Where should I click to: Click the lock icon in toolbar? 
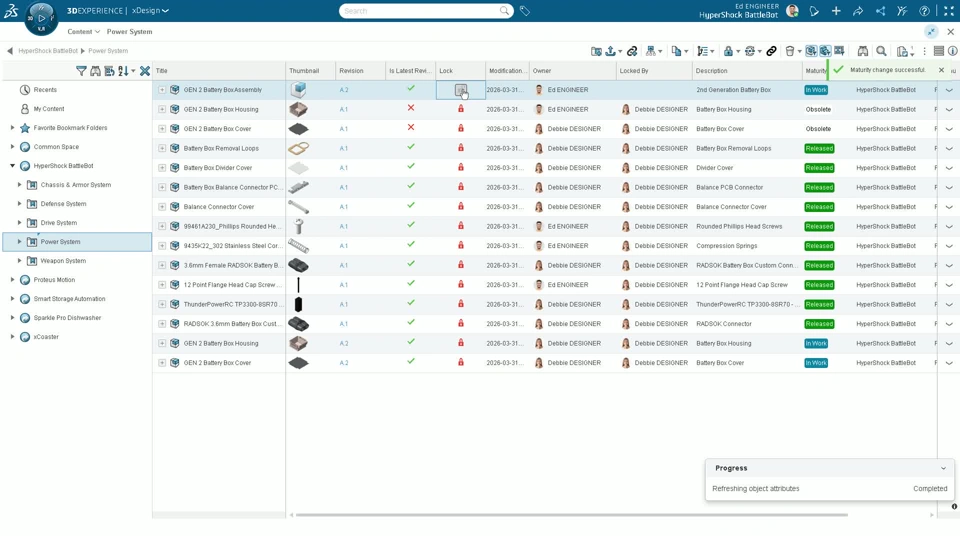click(728, 51)
